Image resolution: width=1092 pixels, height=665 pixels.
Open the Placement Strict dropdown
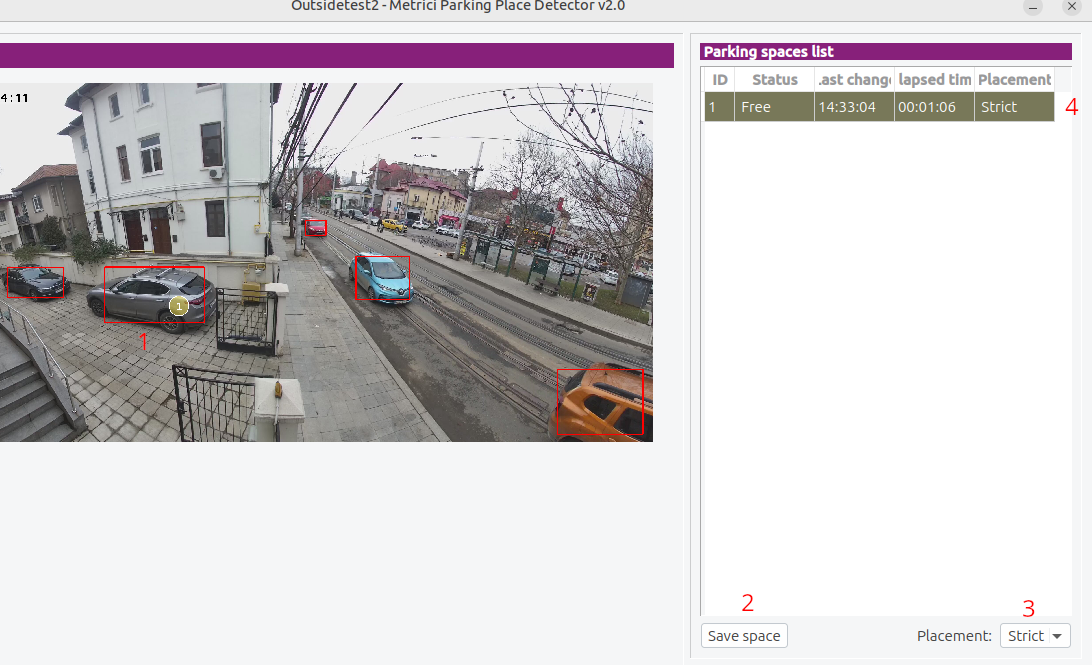(1035, 636)
